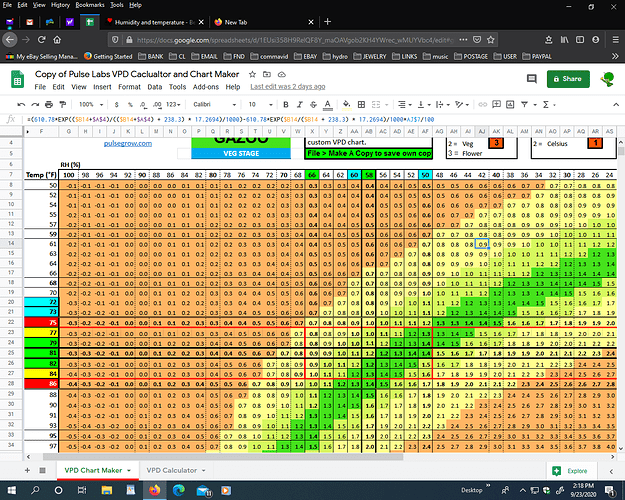The width and height of the screenshot is (625, 500).
Task: Open the Sheets File menu
Action: coord(40,87)
